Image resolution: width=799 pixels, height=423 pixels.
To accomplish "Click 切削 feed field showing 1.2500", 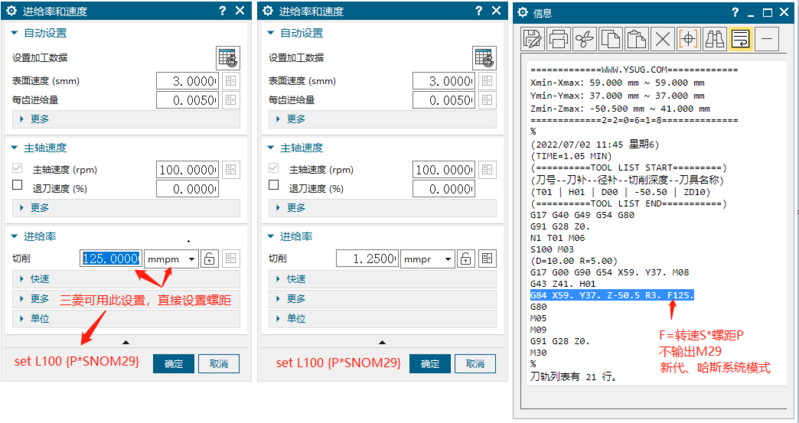I will (x=367, y=258).
